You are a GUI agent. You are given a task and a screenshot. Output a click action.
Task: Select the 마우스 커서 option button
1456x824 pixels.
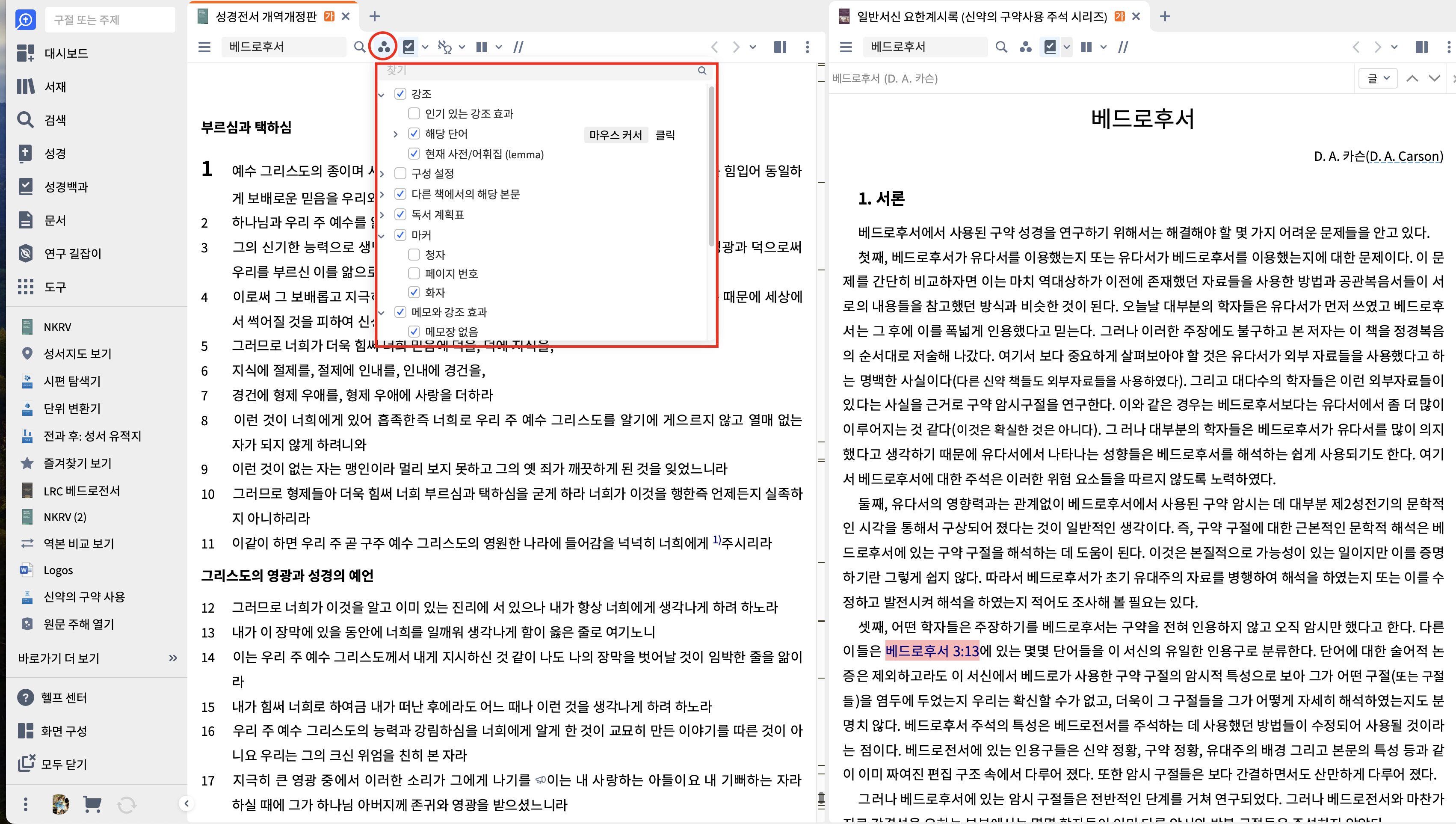616,135
